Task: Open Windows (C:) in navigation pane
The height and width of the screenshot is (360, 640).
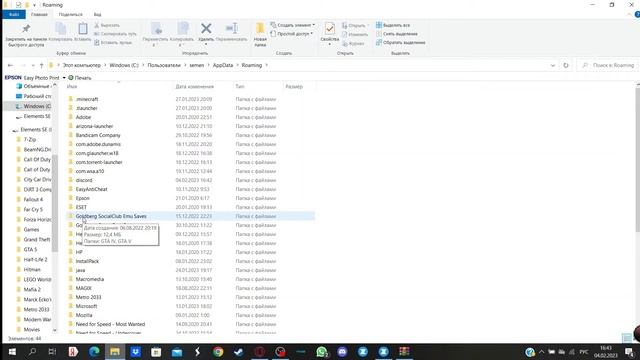Action: 37,106
